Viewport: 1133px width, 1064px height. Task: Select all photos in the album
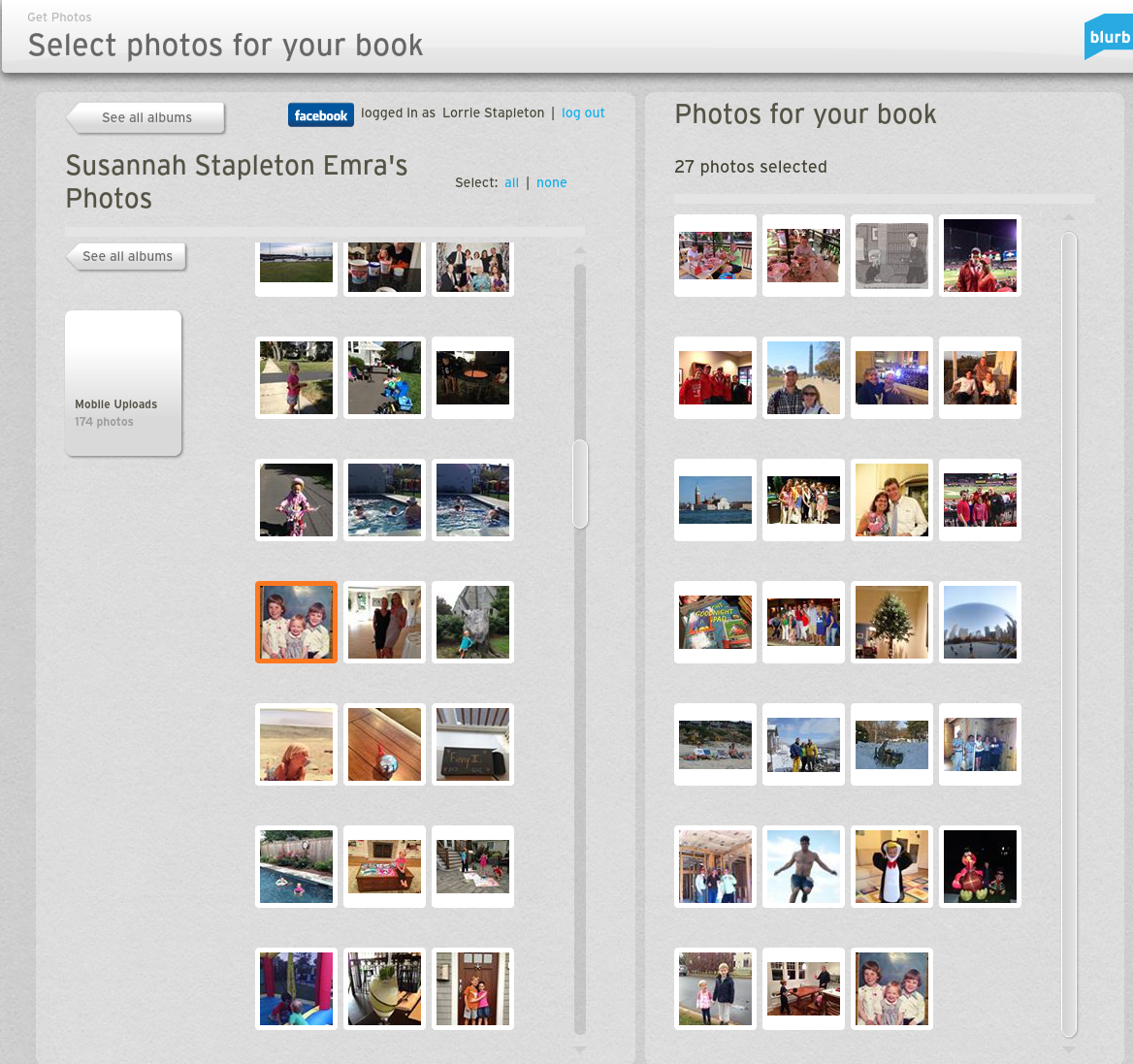pyautogui.click(x=511, y=182)
